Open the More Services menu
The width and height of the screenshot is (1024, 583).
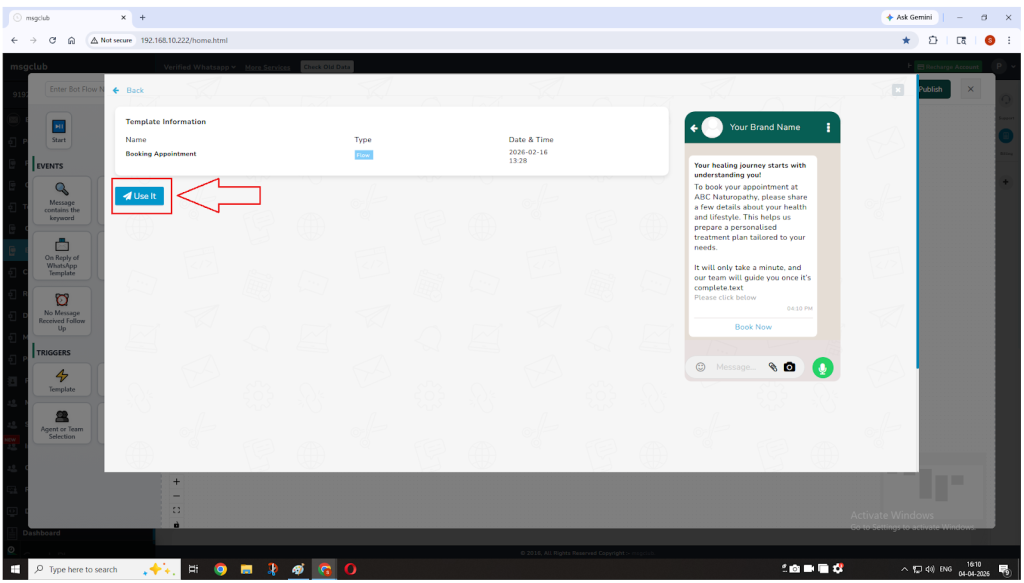click(x=267, y=67)
